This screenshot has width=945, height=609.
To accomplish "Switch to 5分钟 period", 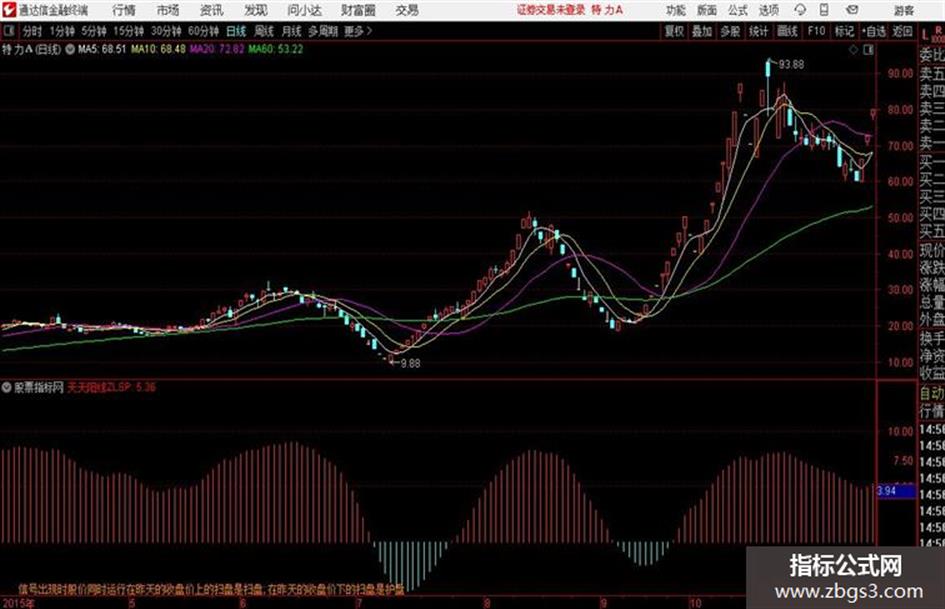I will (94, 31).
